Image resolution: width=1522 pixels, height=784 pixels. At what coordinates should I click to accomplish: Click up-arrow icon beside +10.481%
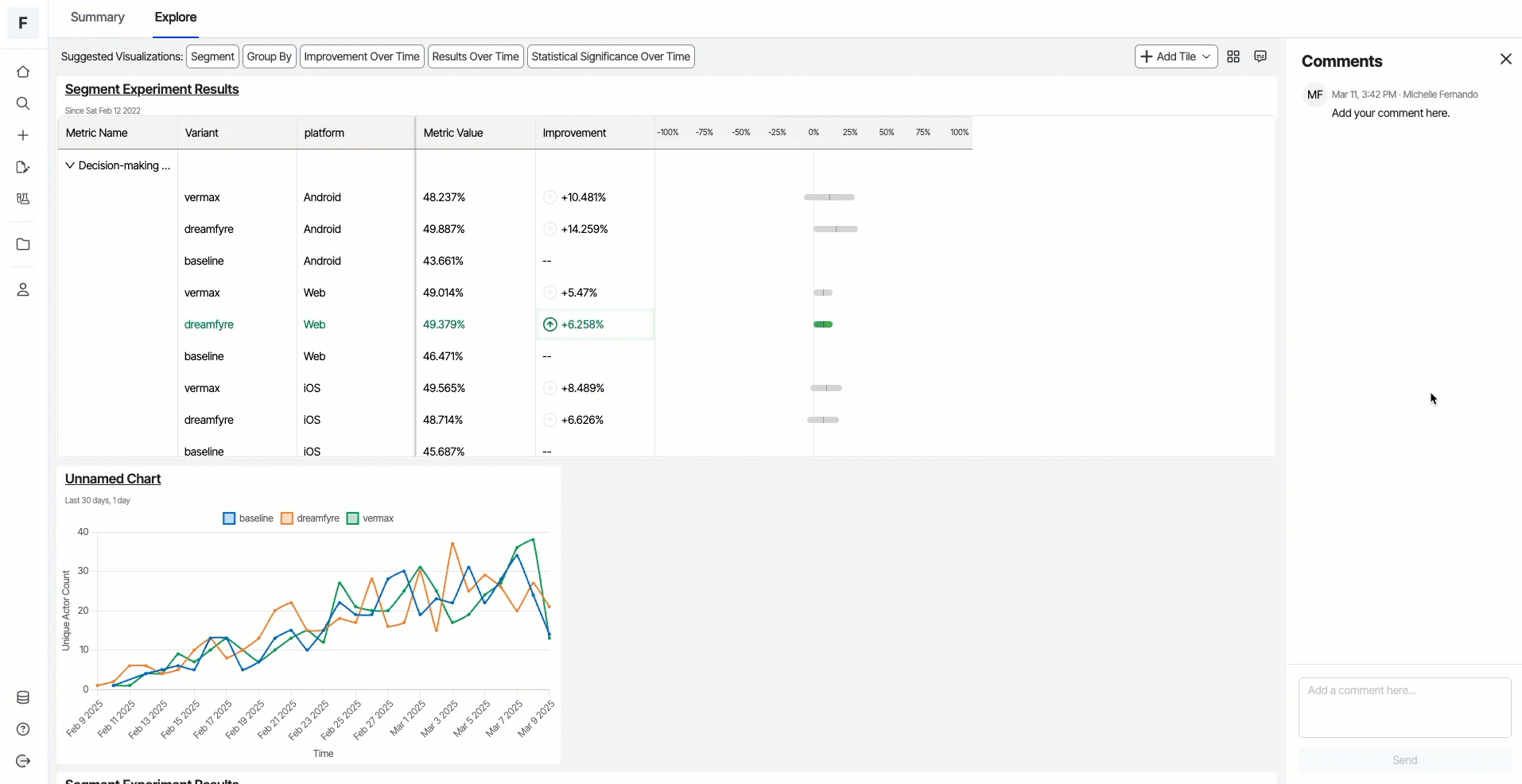pyautogui.click(x=549, y=197)
